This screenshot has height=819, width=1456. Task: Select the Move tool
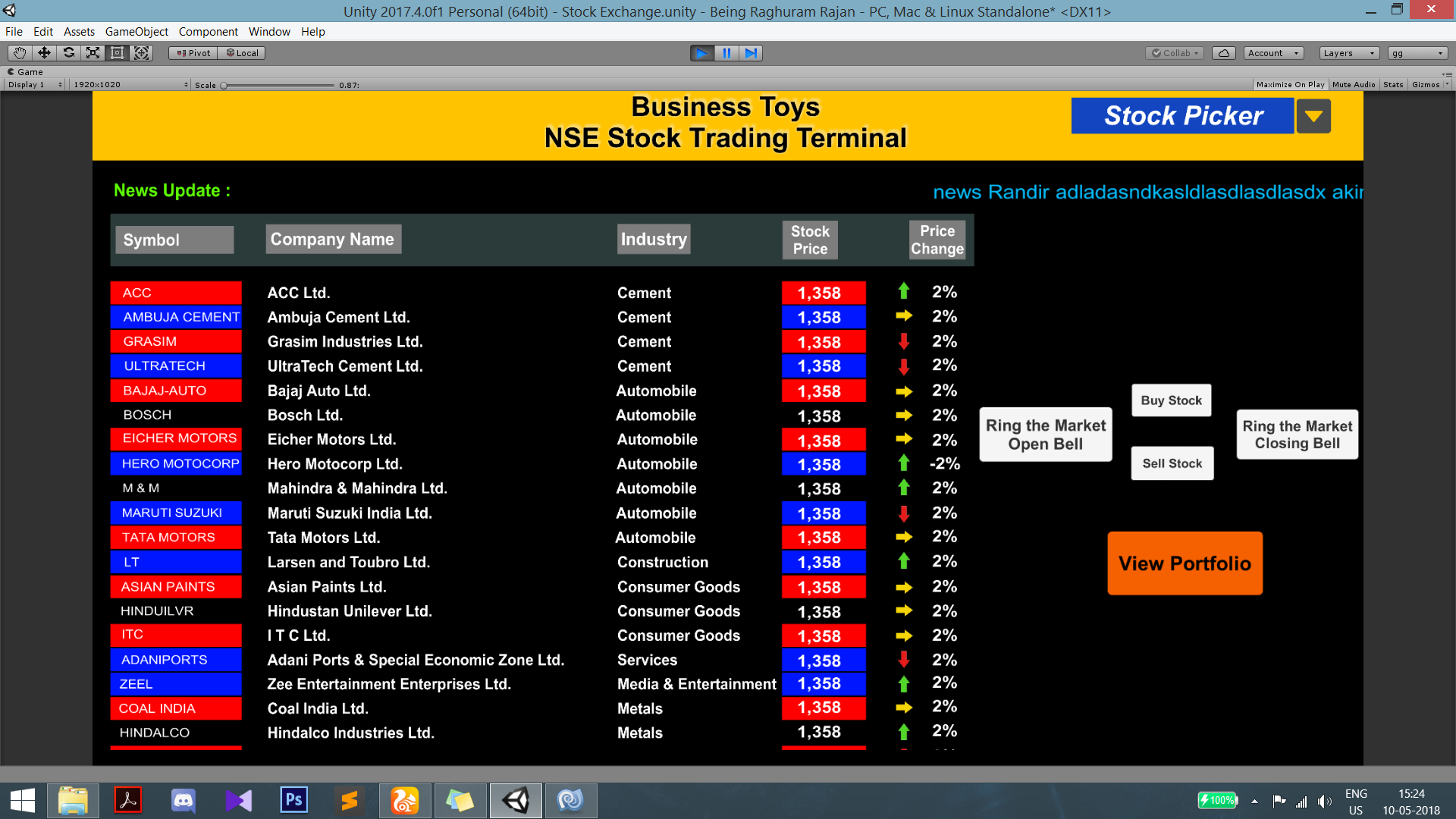click(44, 53)
